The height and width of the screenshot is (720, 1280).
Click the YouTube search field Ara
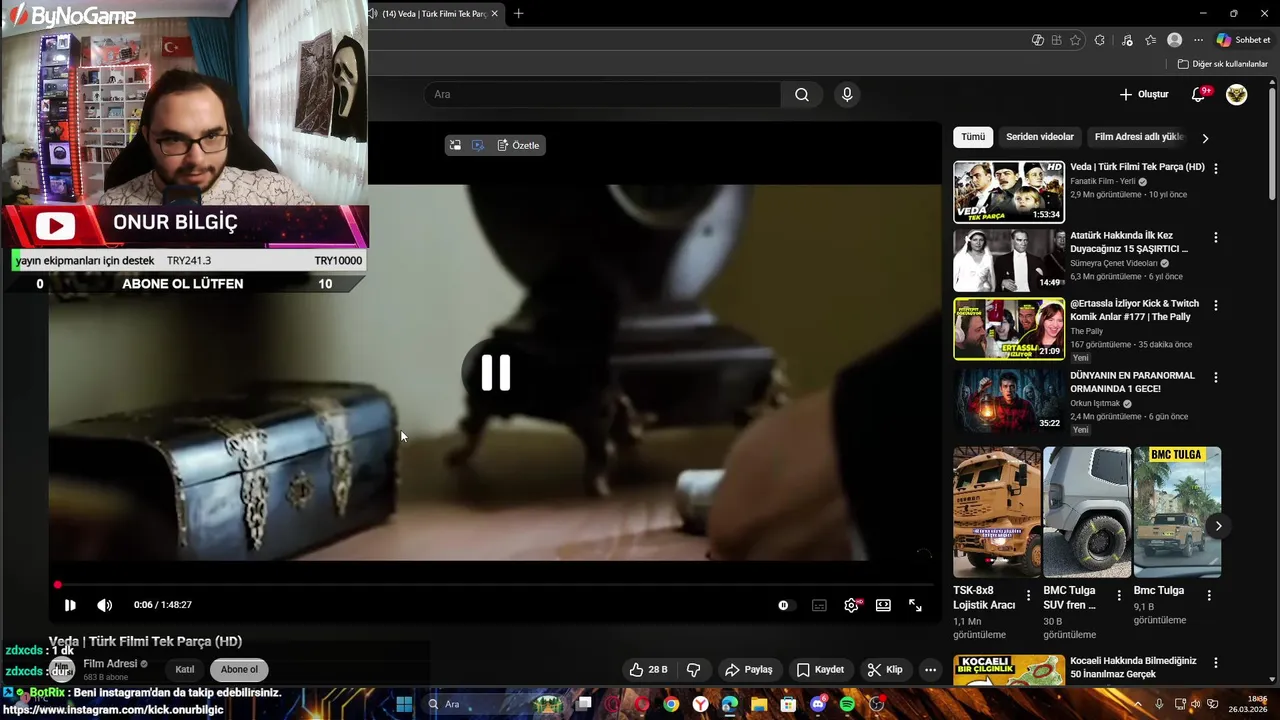click(x=602, y=94)
